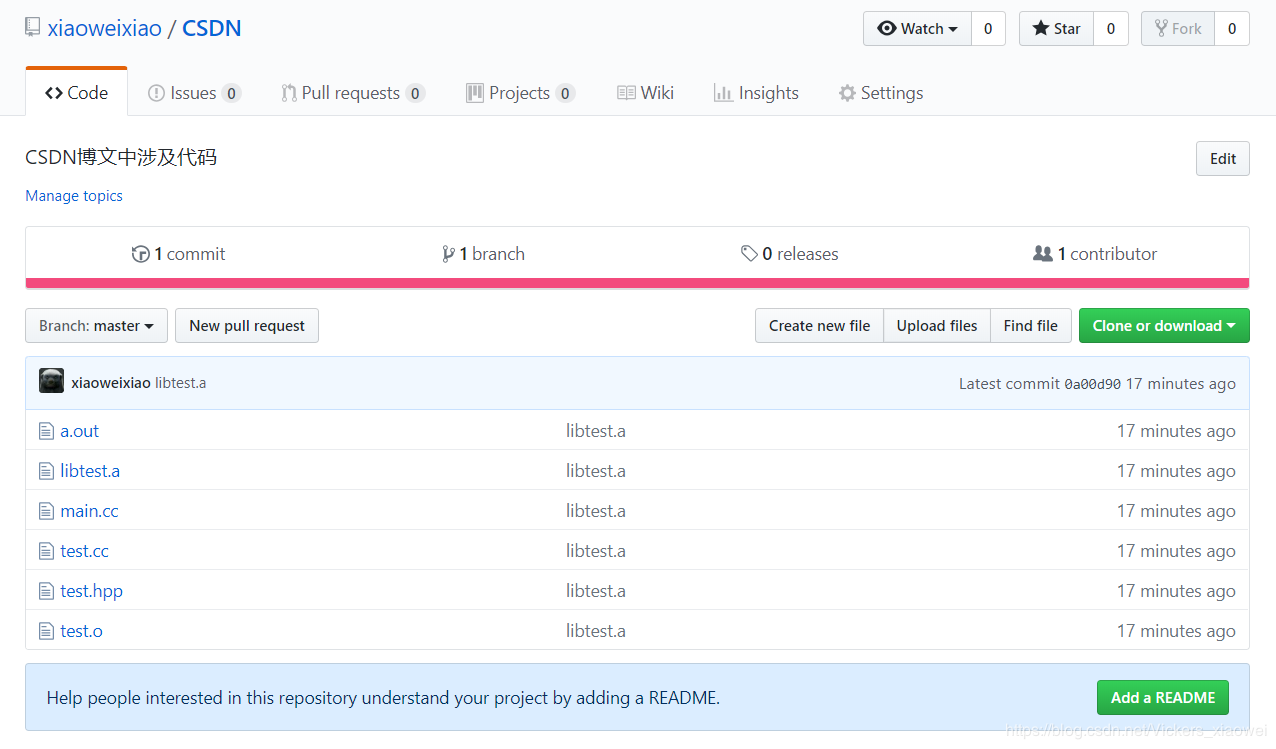Click the commit history clock icon
The width and height of the screenshot is (1276, 749).
[x=140, y=254]
